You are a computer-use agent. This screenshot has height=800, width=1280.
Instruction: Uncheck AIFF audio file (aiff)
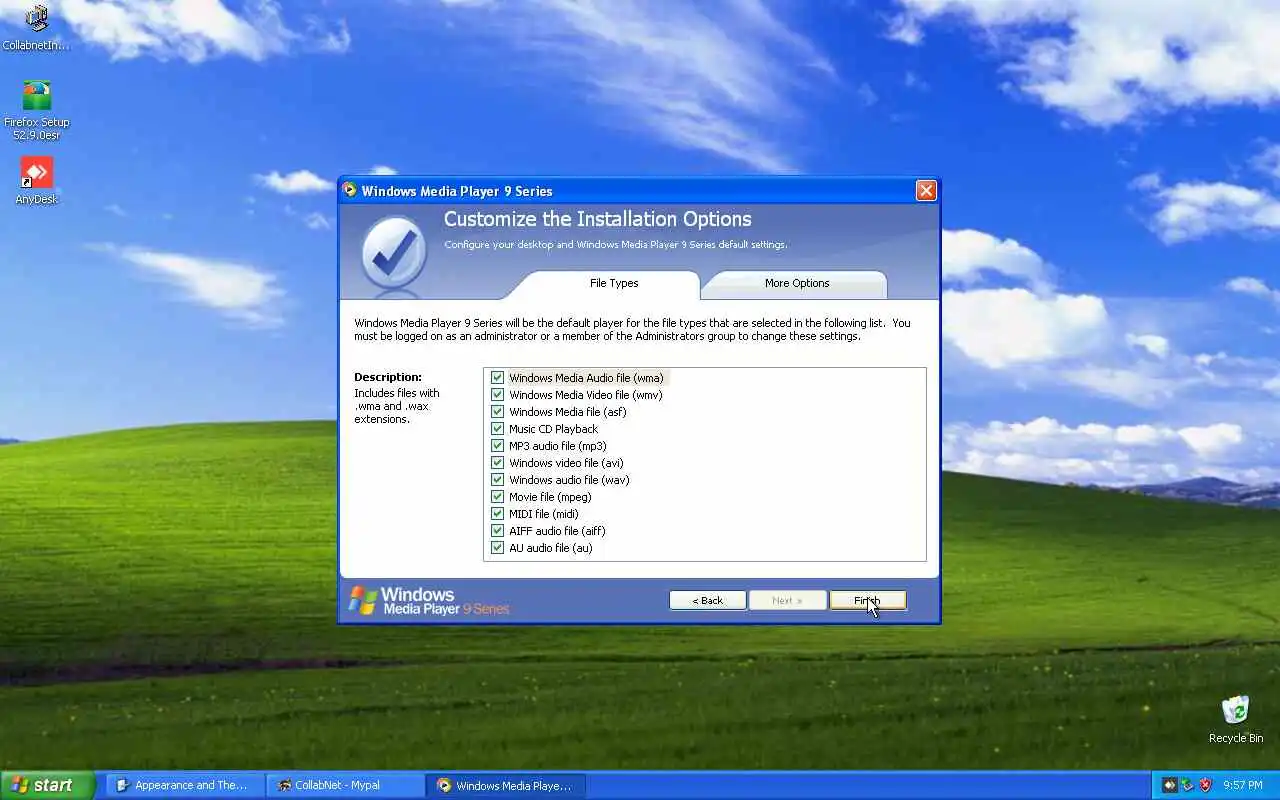pyautogui.click(x=497, y=531)
